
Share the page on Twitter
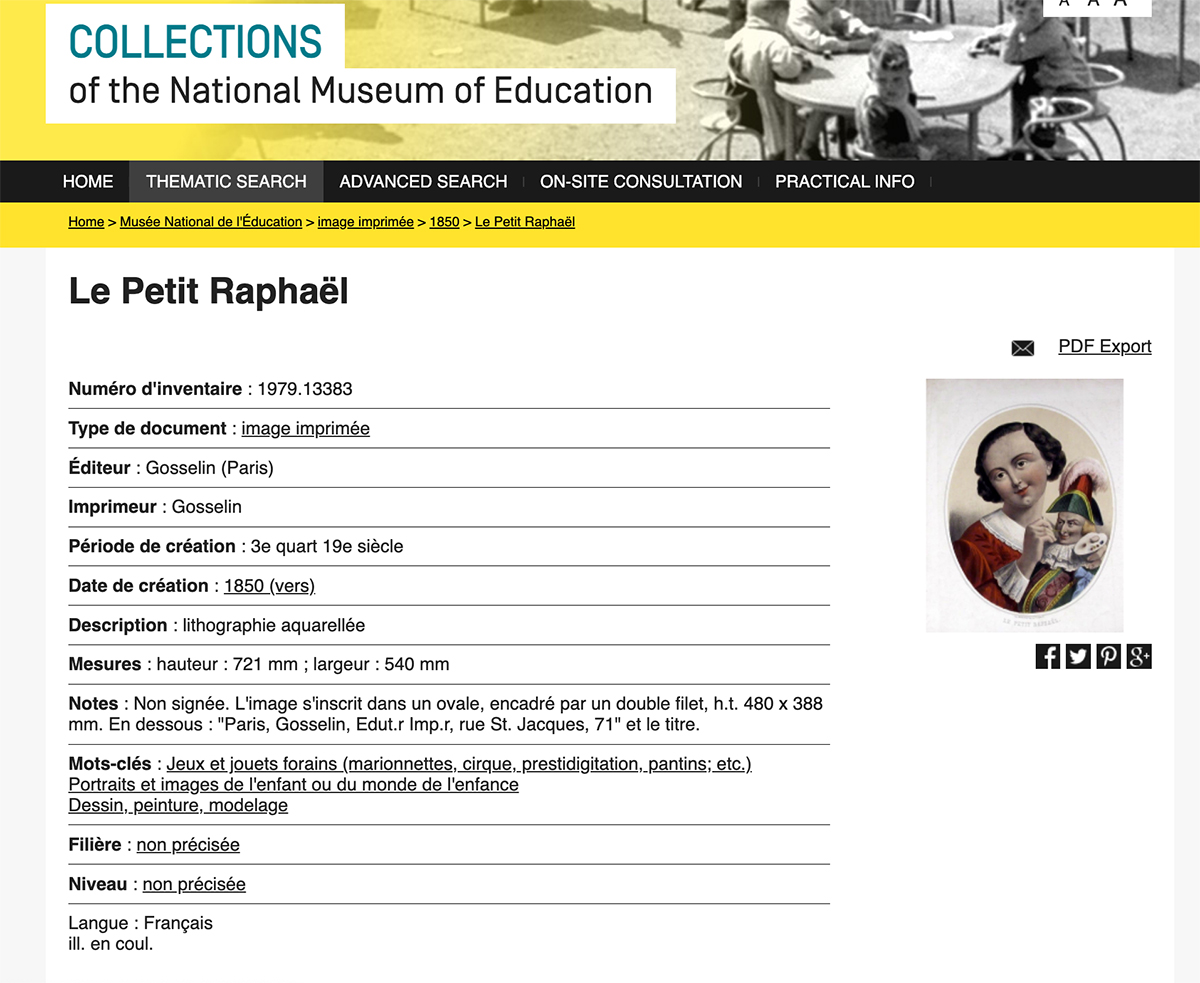pyautogui.click(x=1078, y=656)
